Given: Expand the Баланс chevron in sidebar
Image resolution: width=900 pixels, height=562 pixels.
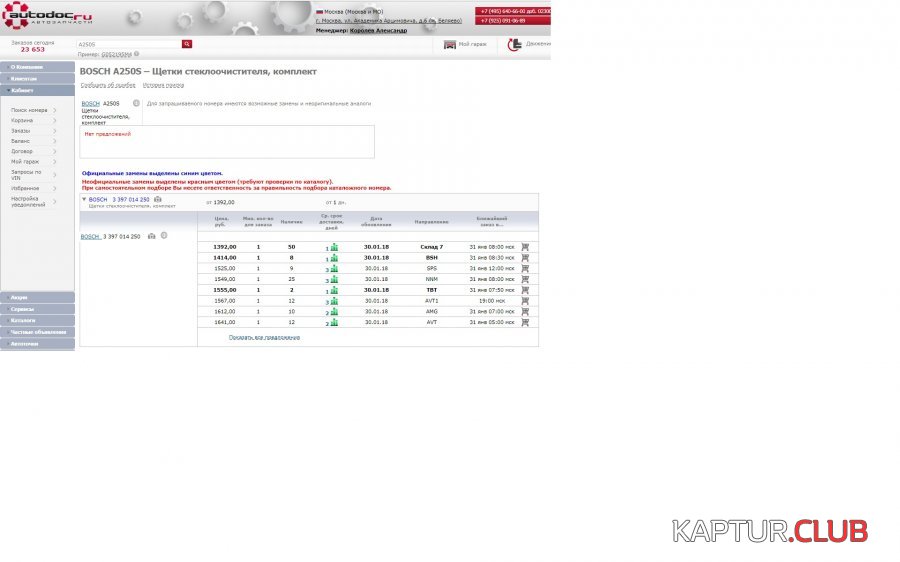Looking at the screenshot, I should (55, 141).
